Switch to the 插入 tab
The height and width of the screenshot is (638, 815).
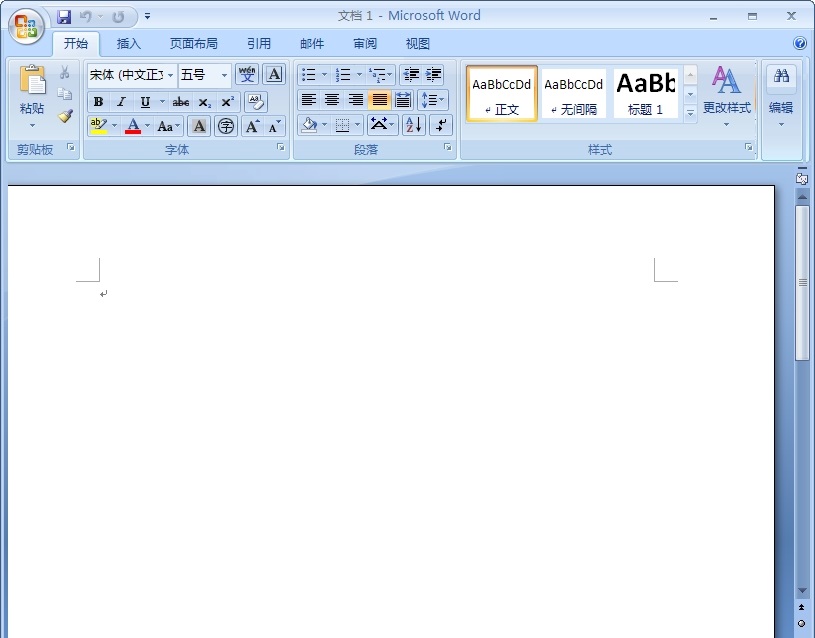(129, 44)
